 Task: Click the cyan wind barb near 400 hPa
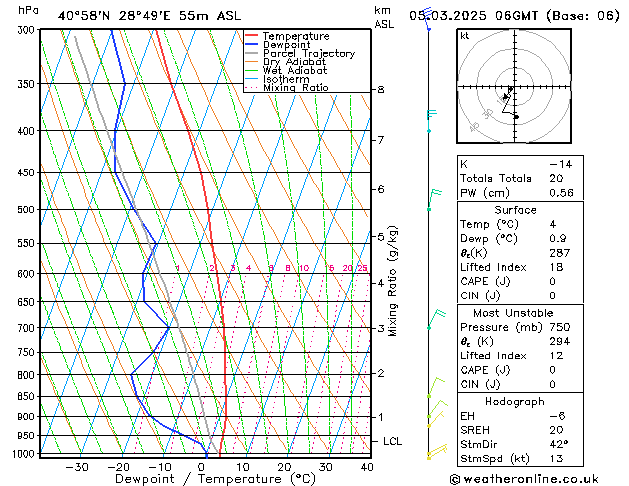(430, 120)
